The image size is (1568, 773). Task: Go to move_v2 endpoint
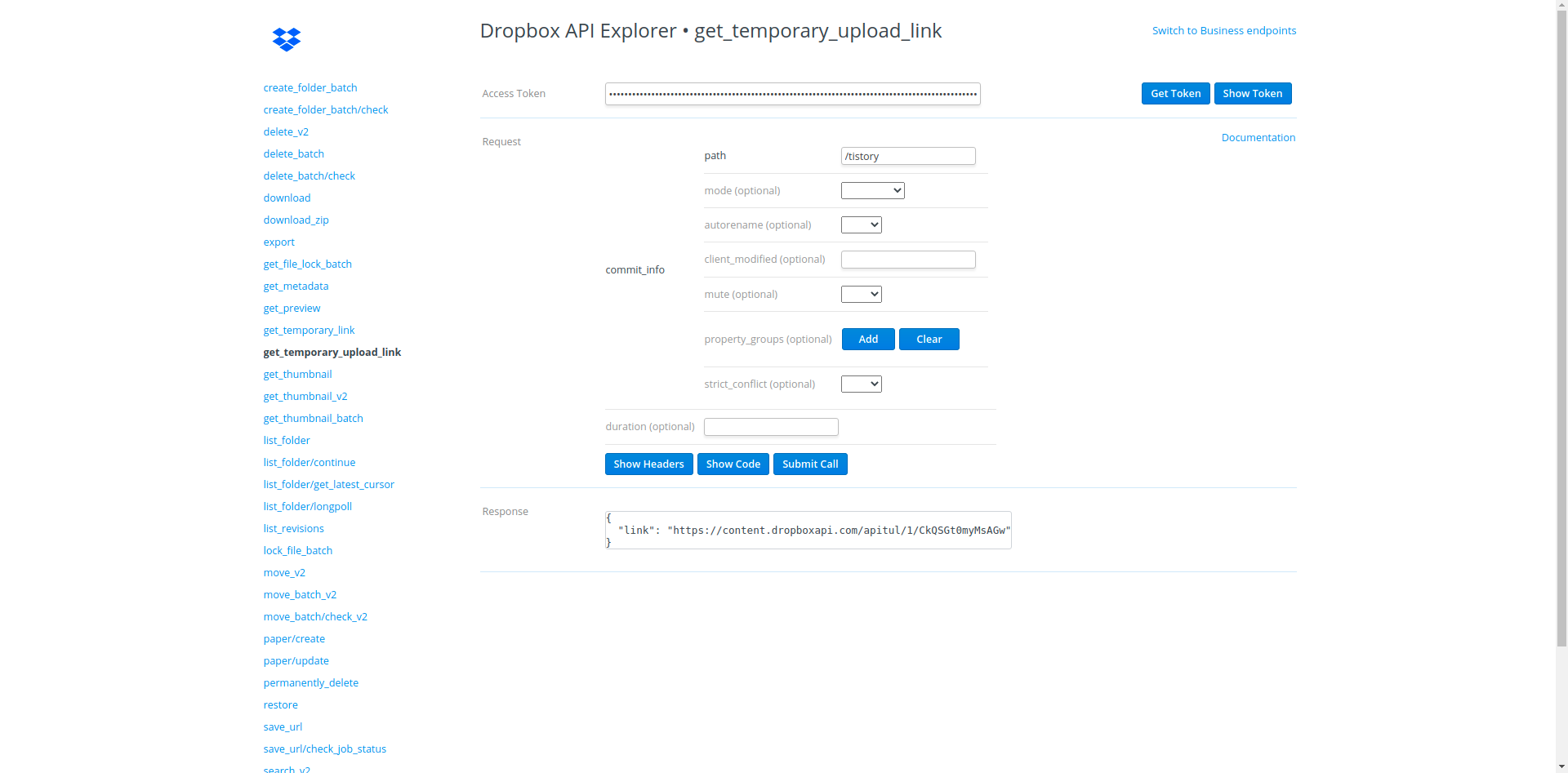(284, 572)
